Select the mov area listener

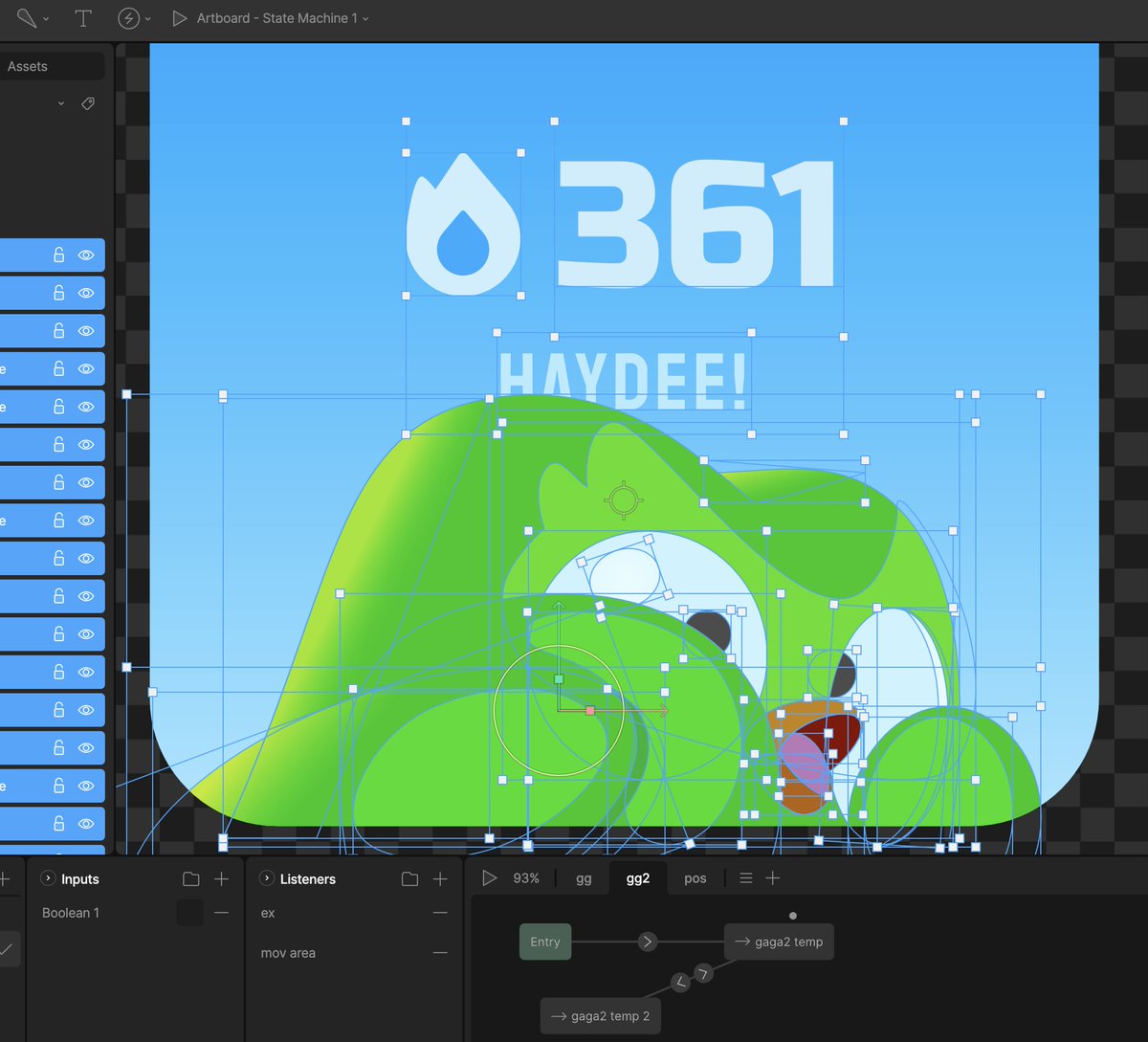click(x=288, y=953)
